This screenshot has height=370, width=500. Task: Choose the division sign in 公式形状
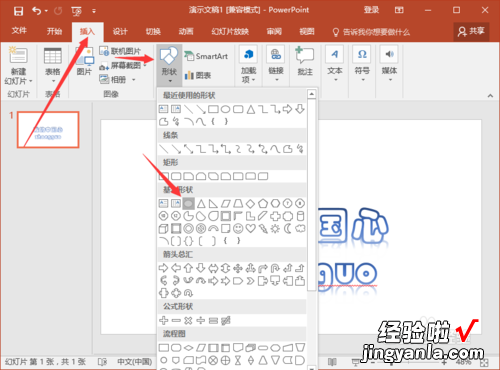click(x=201, y=320)
